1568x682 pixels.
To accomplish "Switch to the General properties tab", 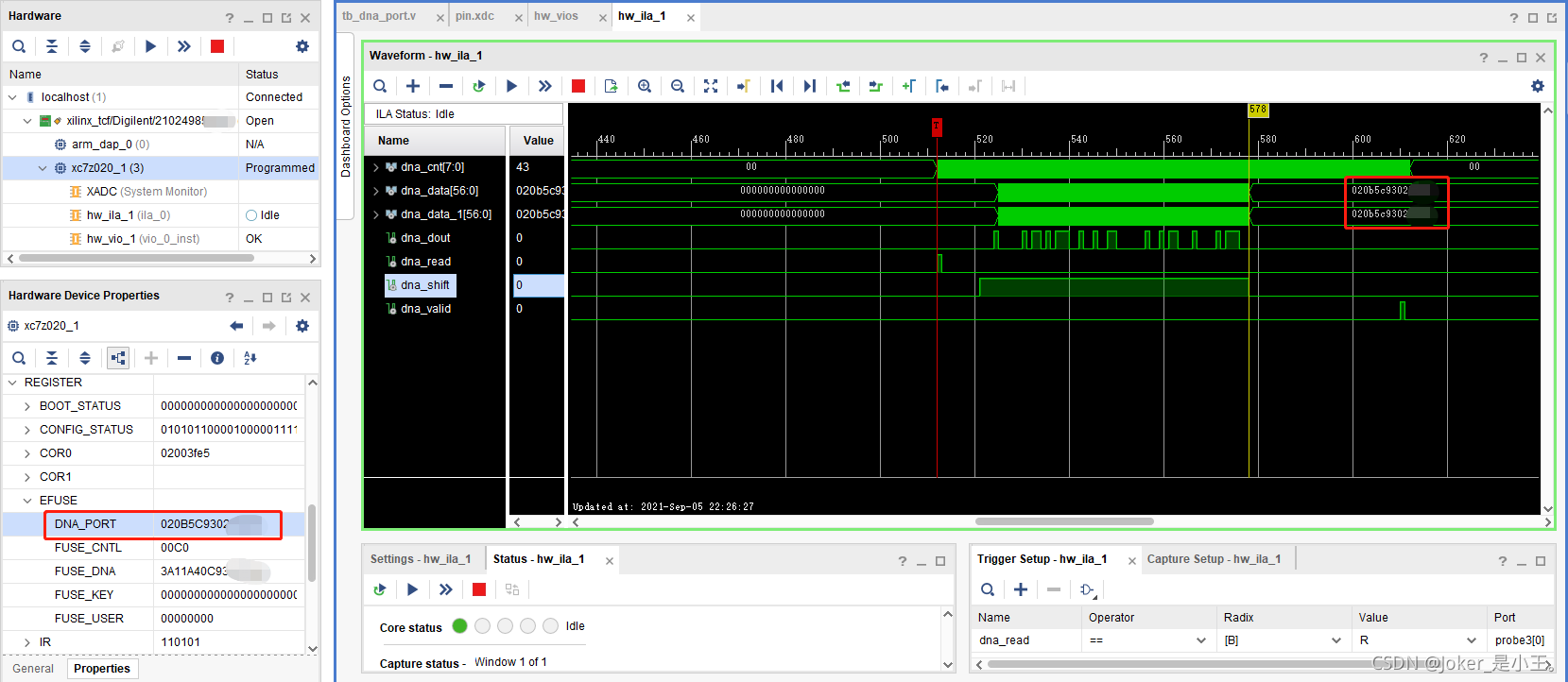I will pyautogui.click(x=33, y=669).
